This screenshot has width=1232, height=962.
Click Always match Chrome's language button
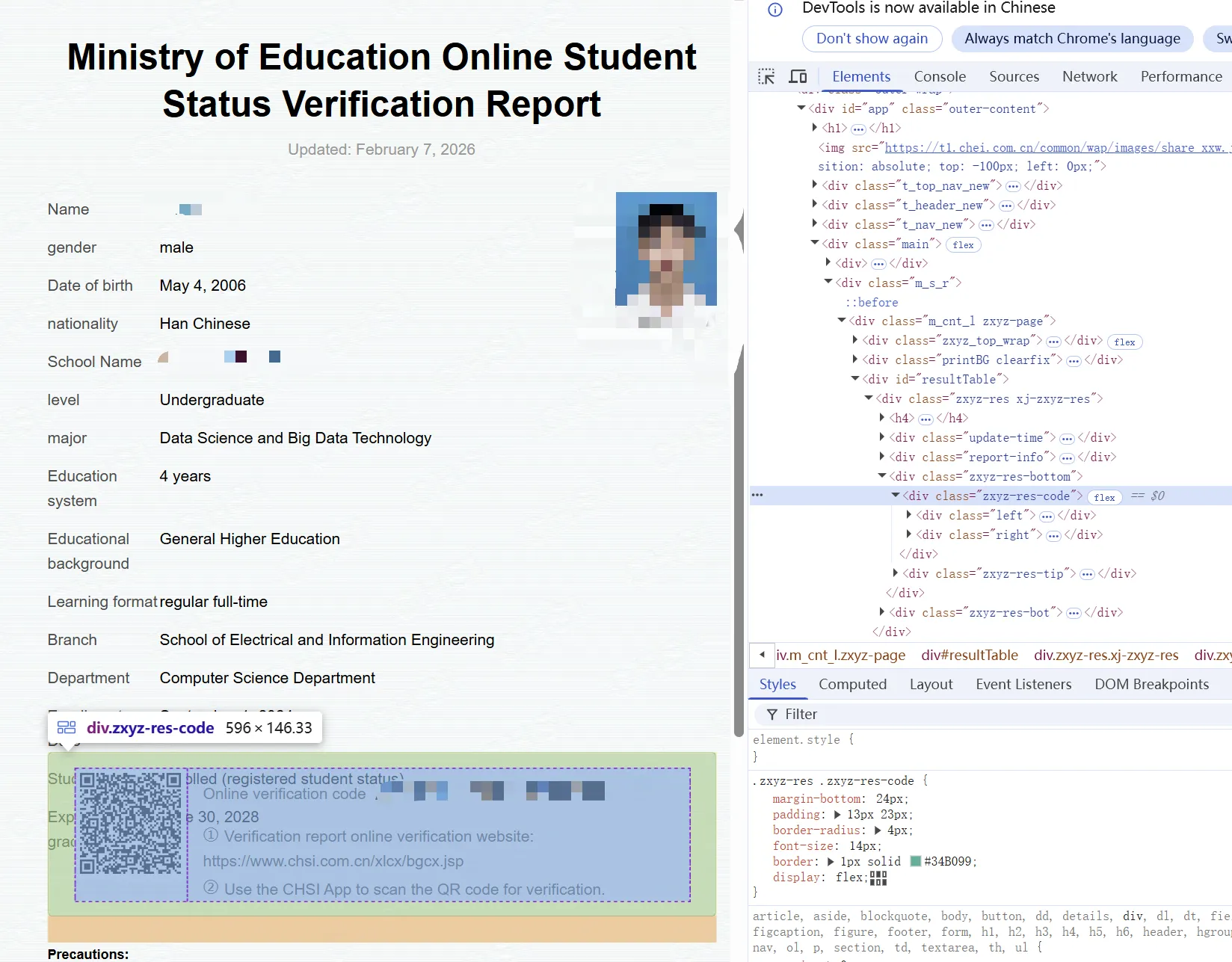coord(1072,39)
